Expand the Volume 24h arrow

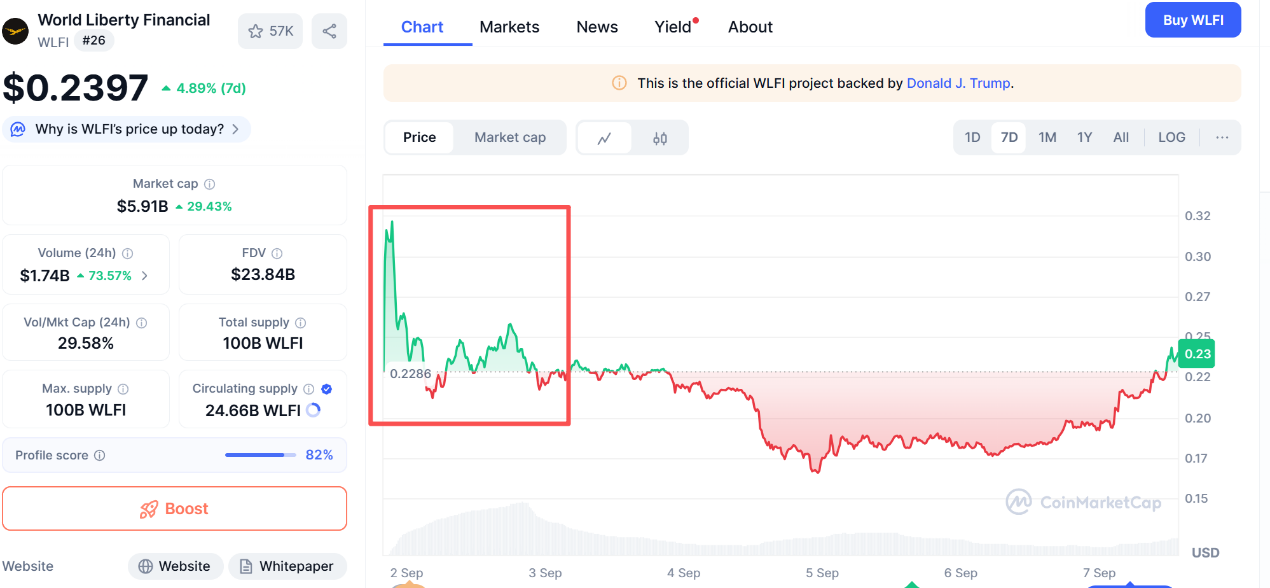point(145,276)
